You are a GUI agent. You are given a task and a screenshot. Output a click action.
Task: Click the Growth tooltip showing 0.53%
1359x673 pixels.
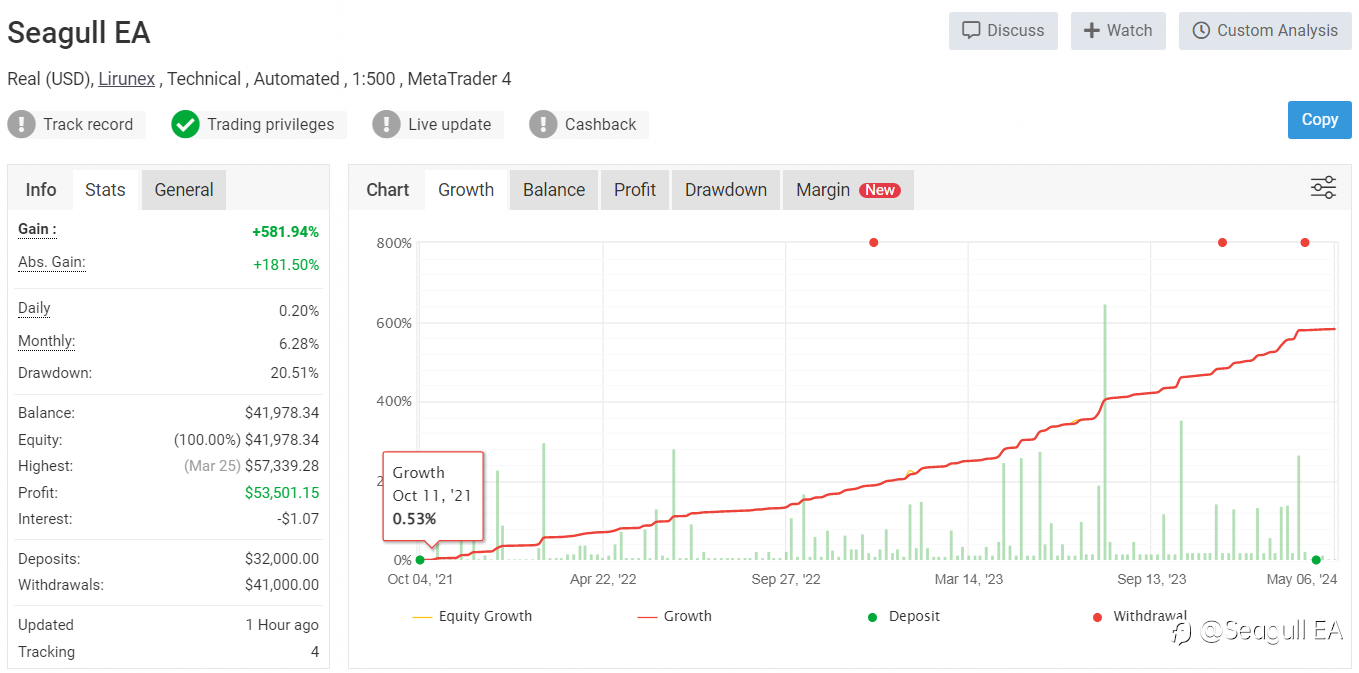(x=433, y=496)
